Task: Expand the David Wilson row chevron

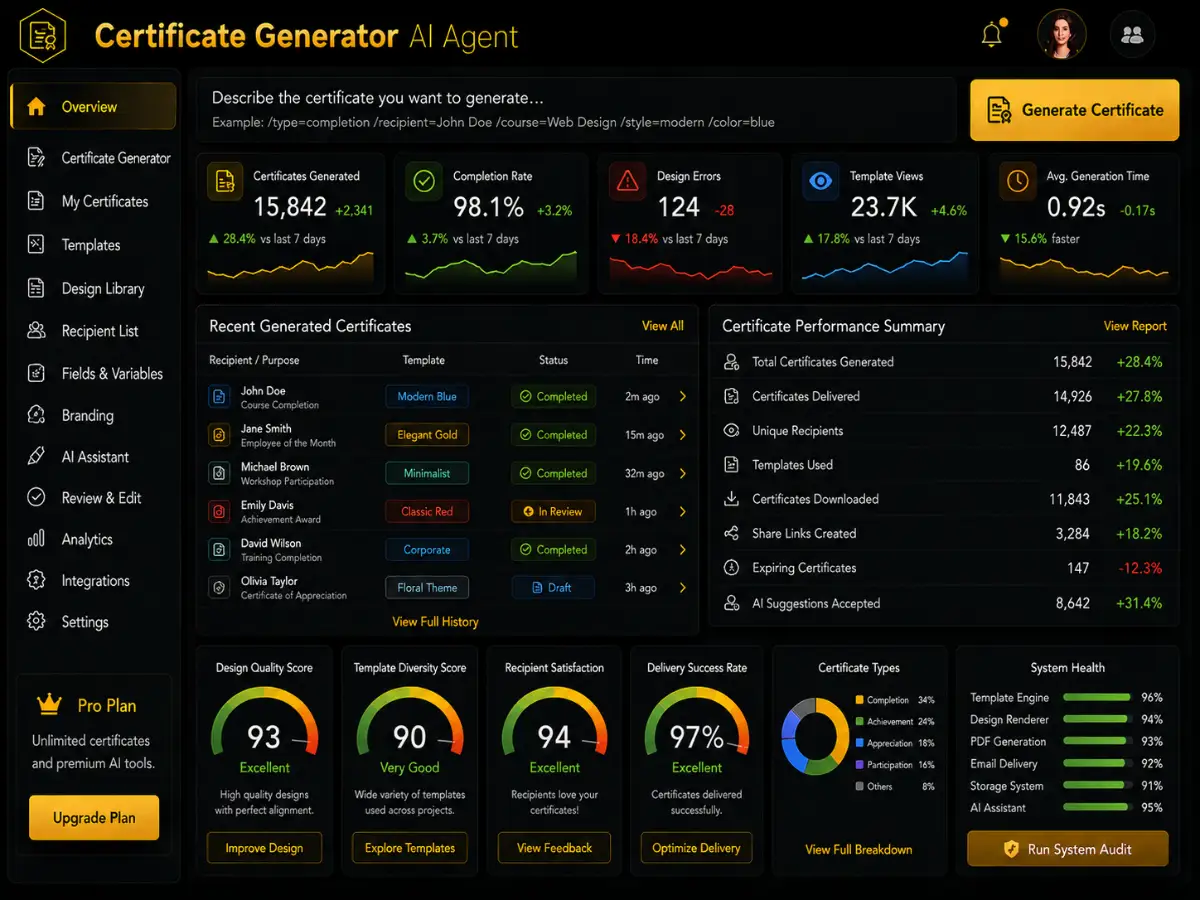Action: (x=683, y=549)
